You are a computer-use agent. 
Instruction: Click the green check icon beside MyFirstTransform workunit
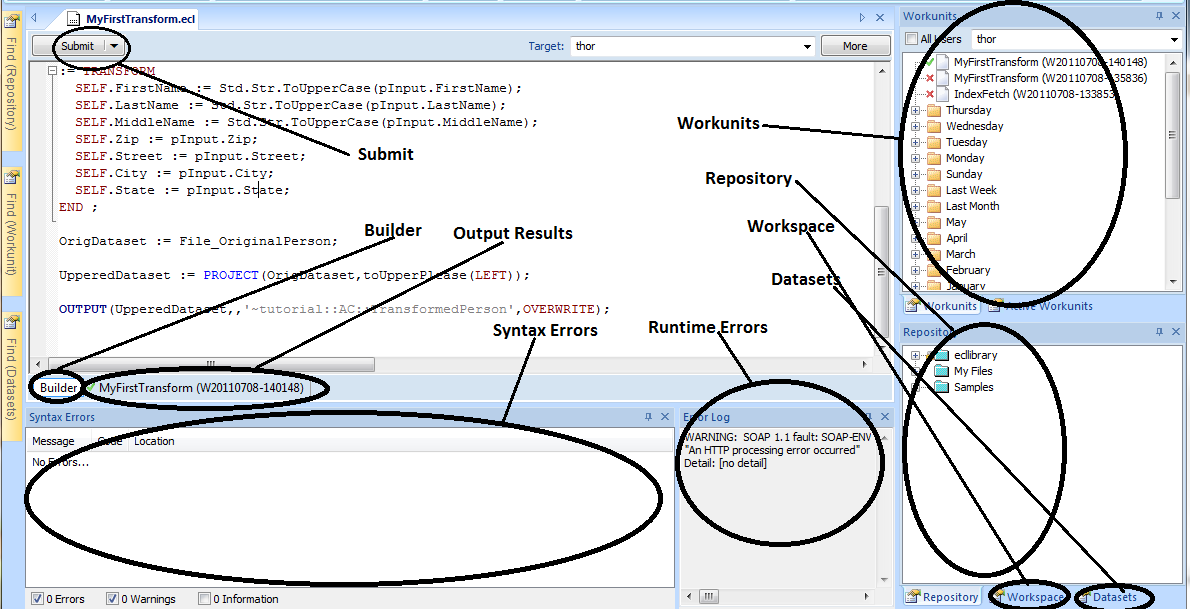(x=930, y=62)
